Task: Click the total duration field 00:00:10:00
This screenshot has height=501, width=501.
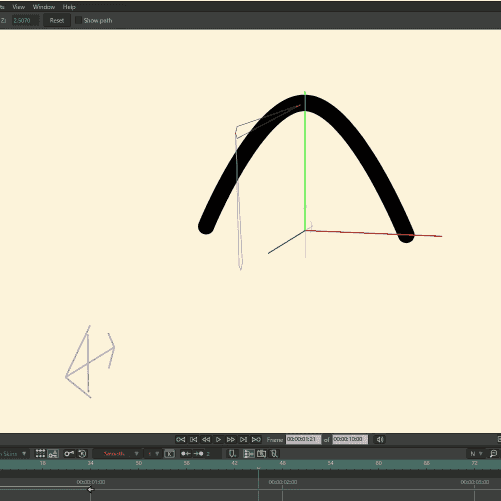Action: 350,439
